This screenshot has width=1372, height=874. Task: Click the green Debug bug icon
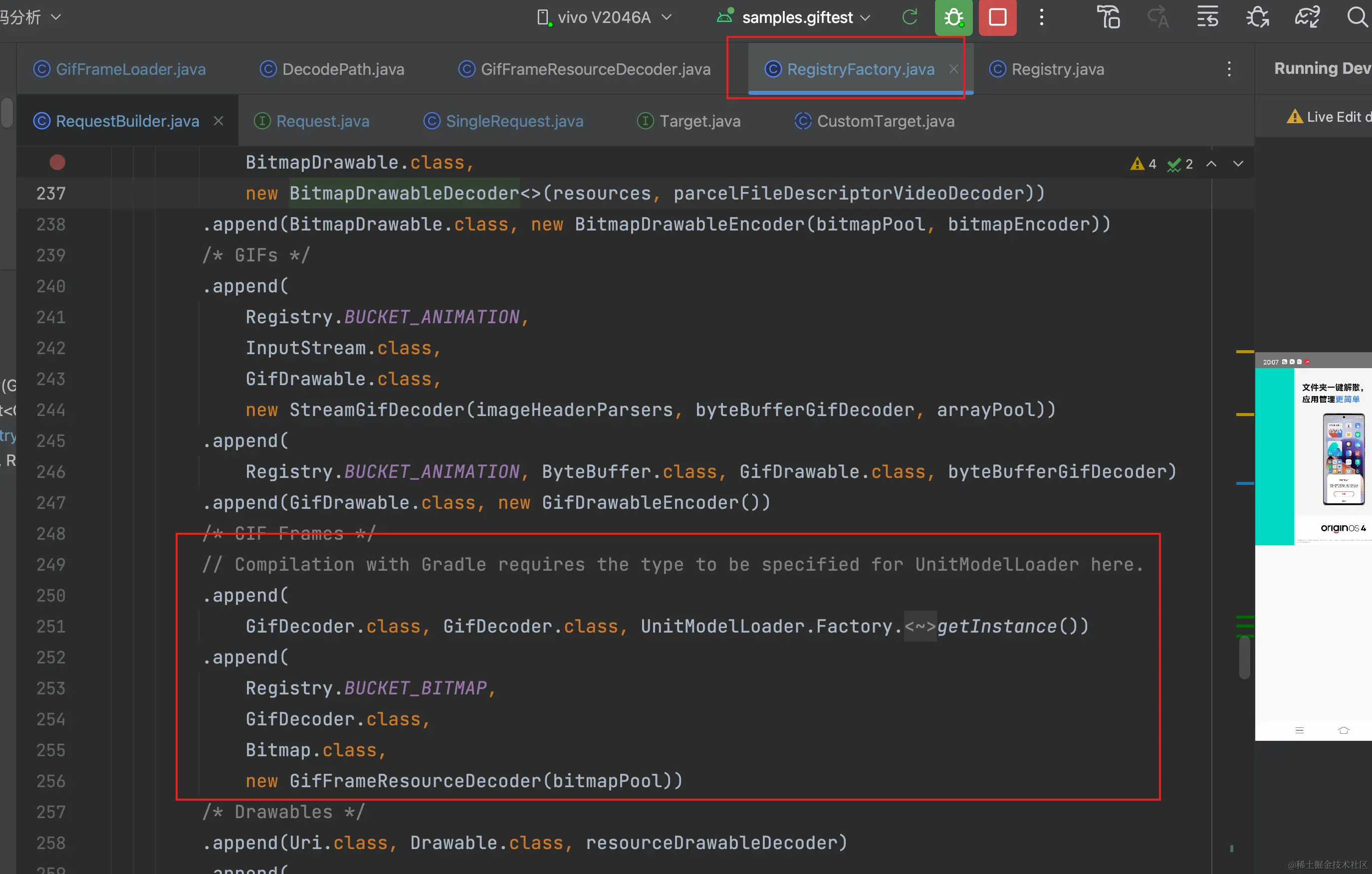pyautogui.click(x=953, y=17)
